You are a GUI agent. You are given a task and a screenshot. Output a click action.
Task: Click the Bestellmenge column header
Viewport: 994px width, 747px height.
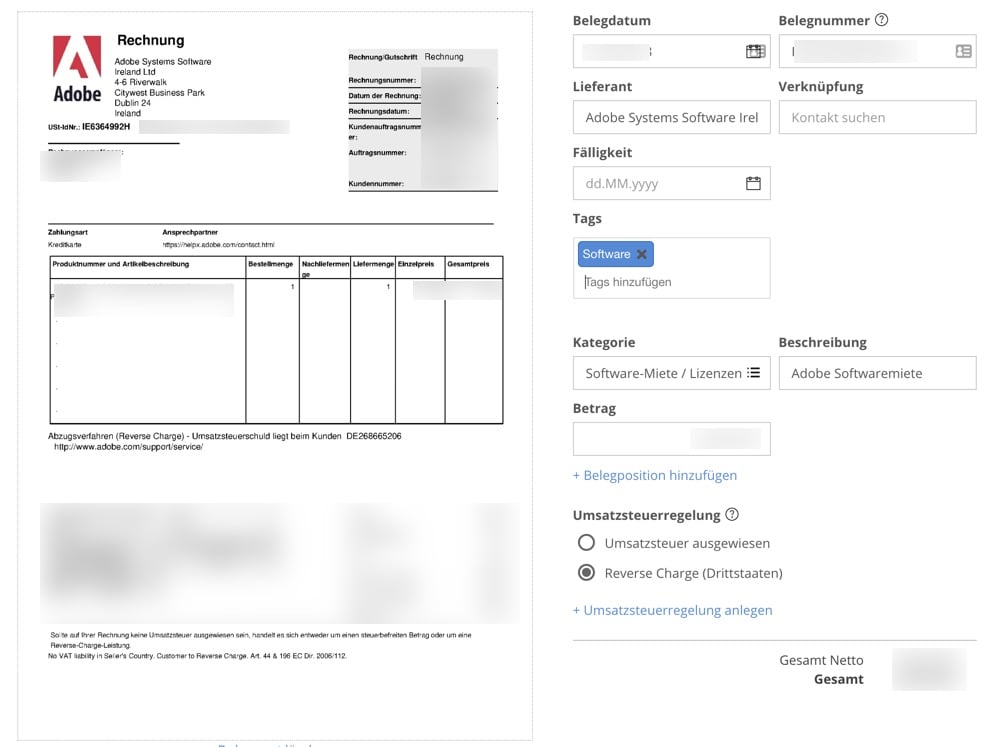[271, 264]
